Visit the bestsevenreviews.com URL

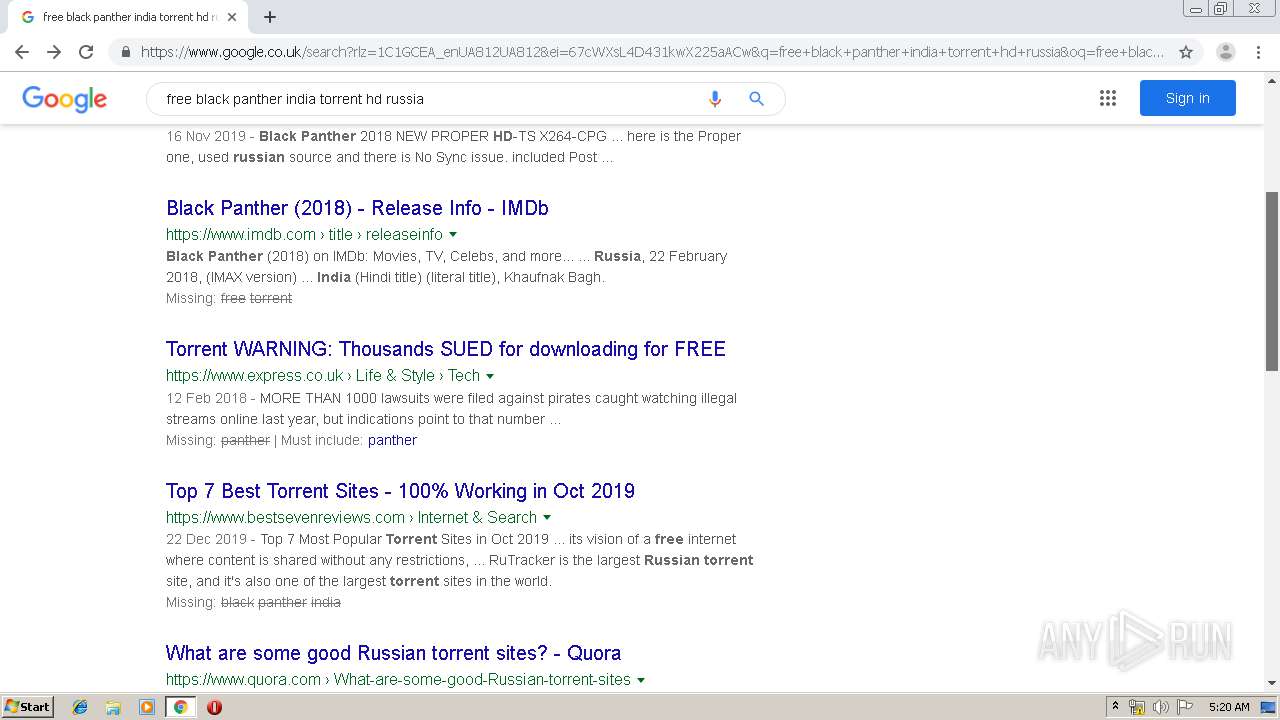(x=351, y=518)
